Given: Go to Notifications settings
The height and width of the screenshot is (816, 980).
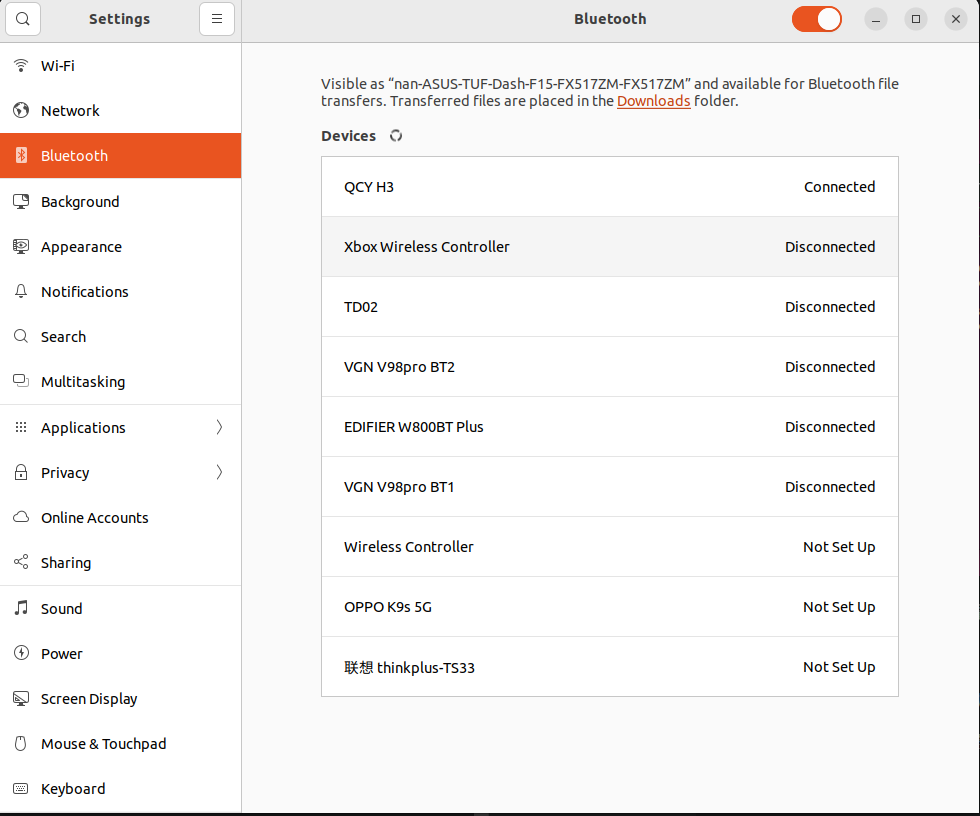Looking at the screenshot, I should pyautogui.click(x=121, y=291).
